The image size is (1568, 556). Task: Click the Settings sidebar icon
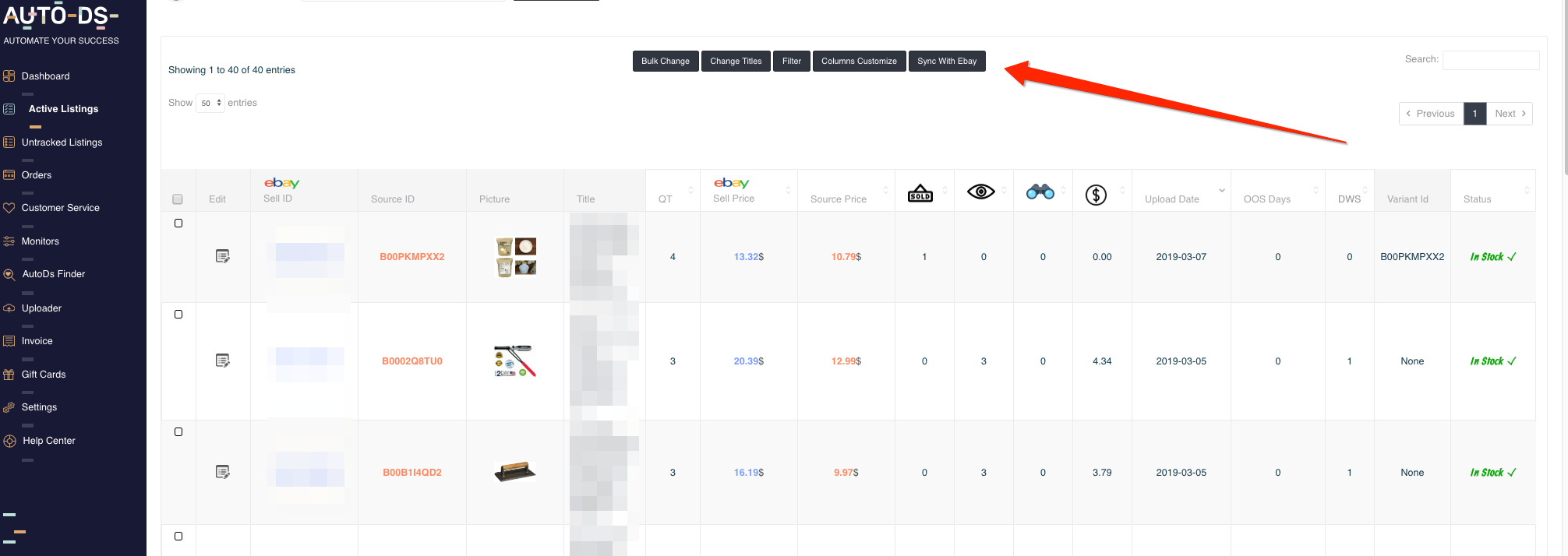pos(9,407)
